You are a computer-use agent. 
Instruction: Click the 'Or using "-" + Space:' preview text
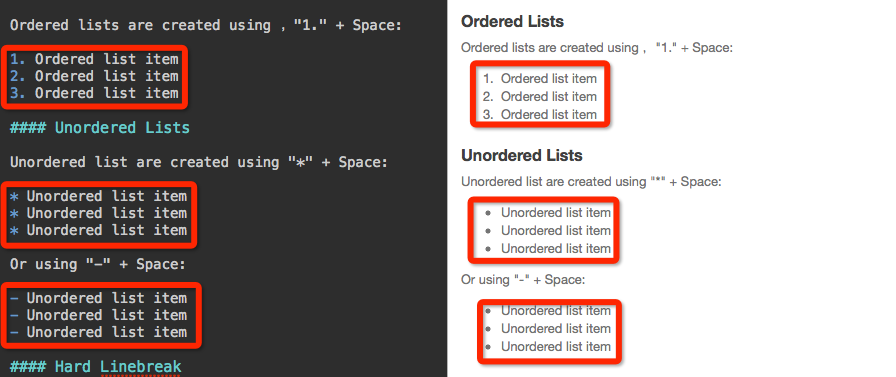point(523,280)
